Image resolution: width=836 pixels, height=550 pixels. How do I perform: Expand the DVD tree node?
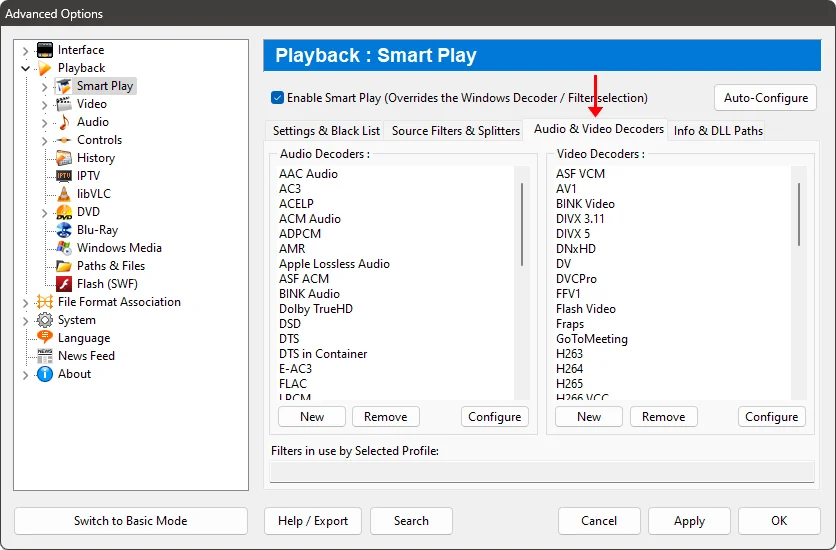click(x=45, y=213)
